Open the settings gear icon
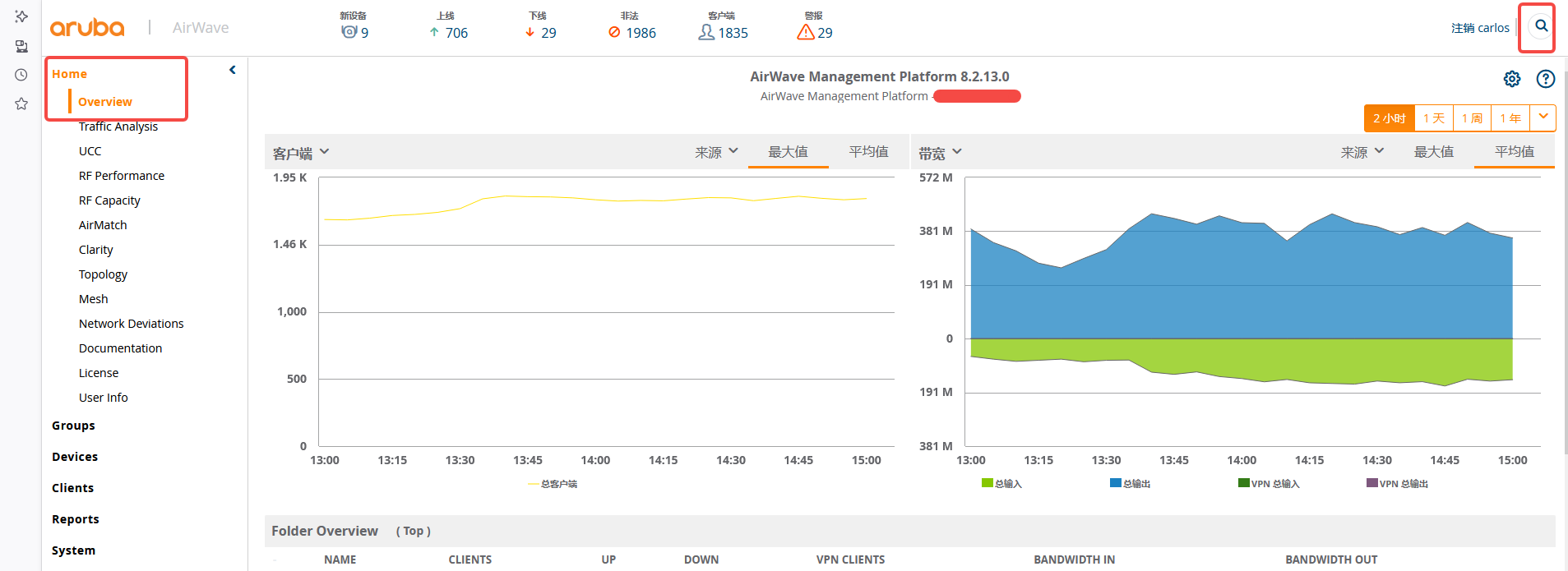The image size is (1568, 571). point(1512,79)
